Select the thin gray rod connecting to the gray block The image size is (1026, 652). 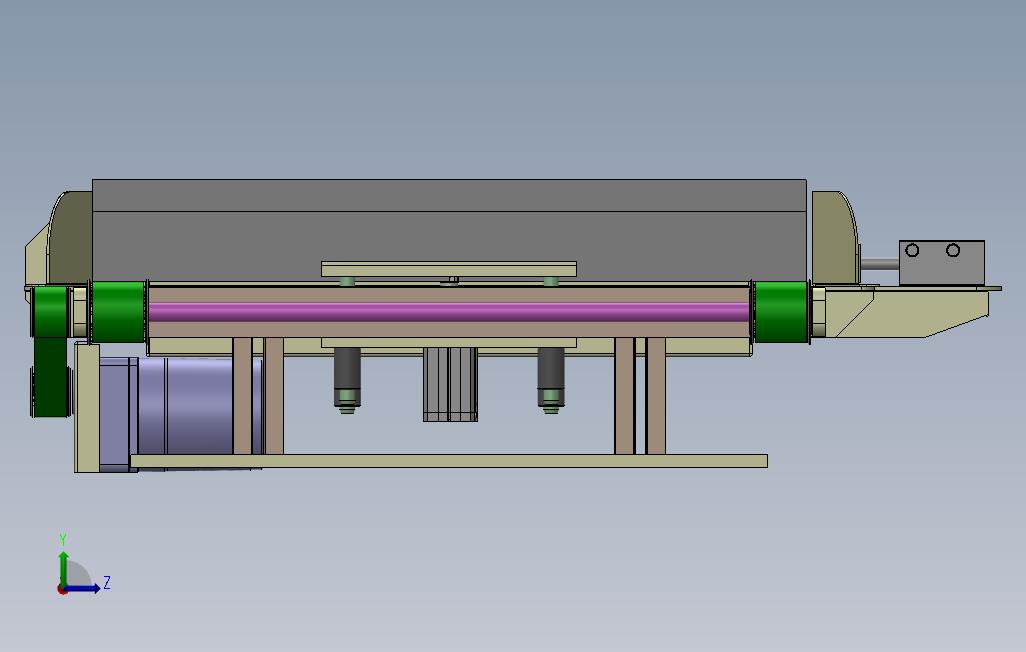pos(880,264)
